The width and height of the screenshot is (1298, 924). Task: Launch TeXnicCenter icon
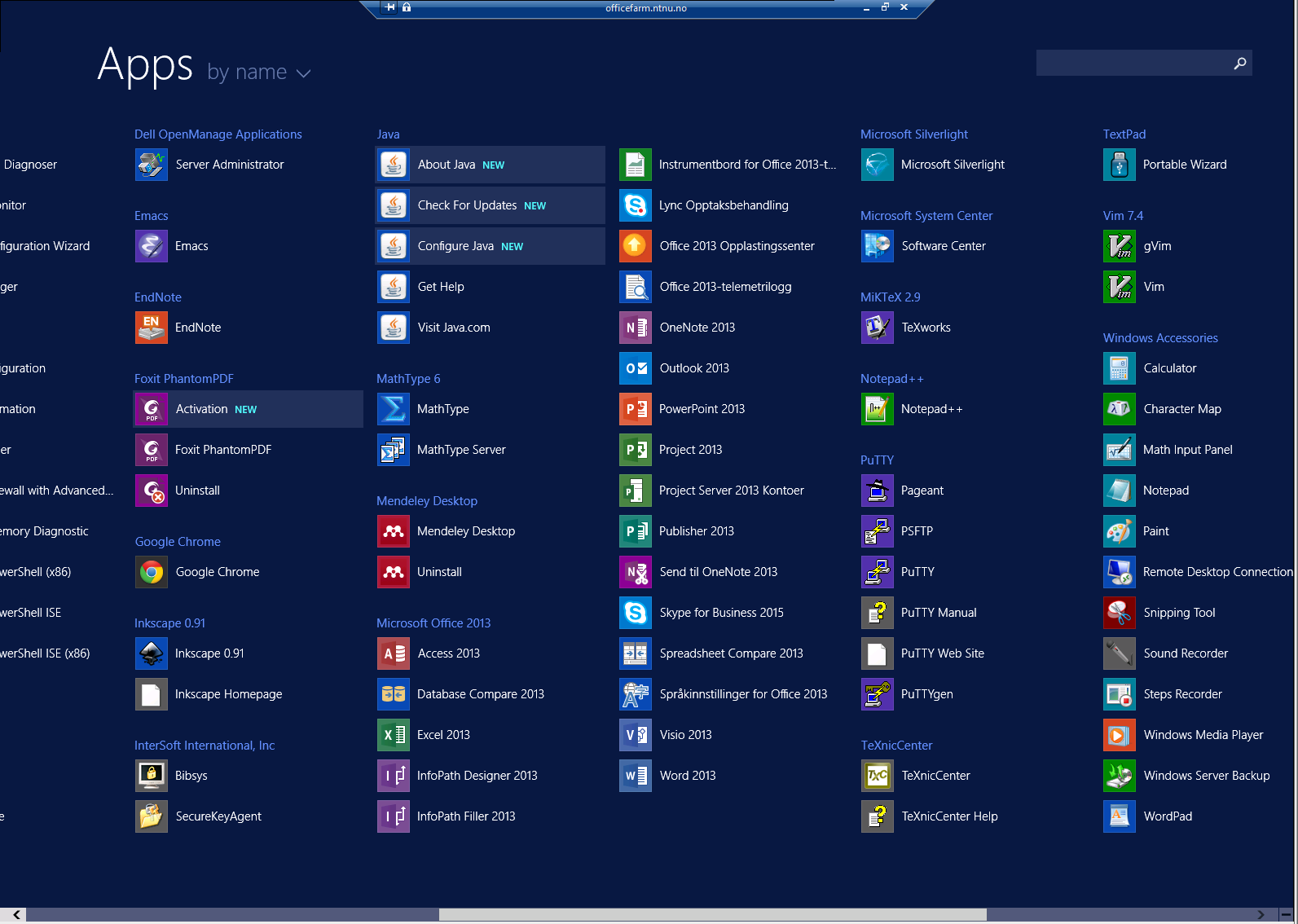click(878, 776)
